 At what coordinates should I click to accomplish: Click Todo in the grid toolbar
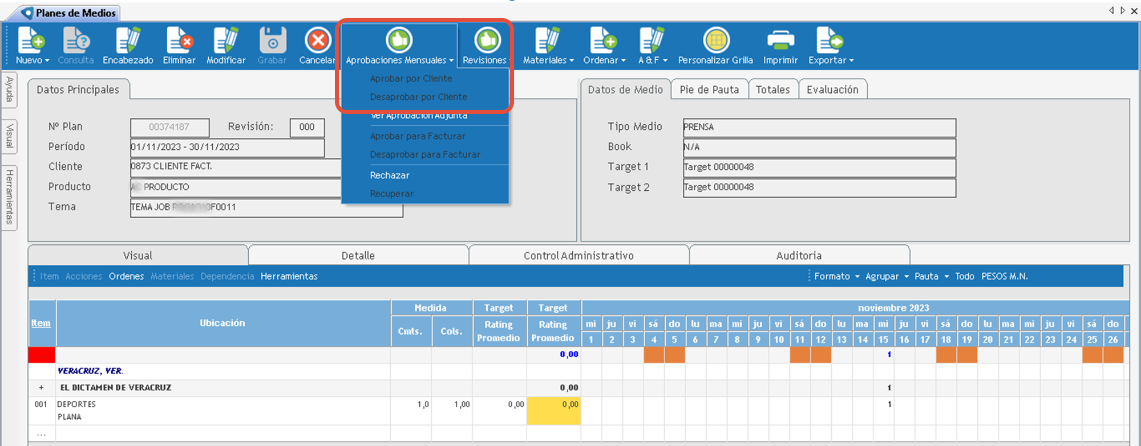pyautogui.click(x=964, y=276)
